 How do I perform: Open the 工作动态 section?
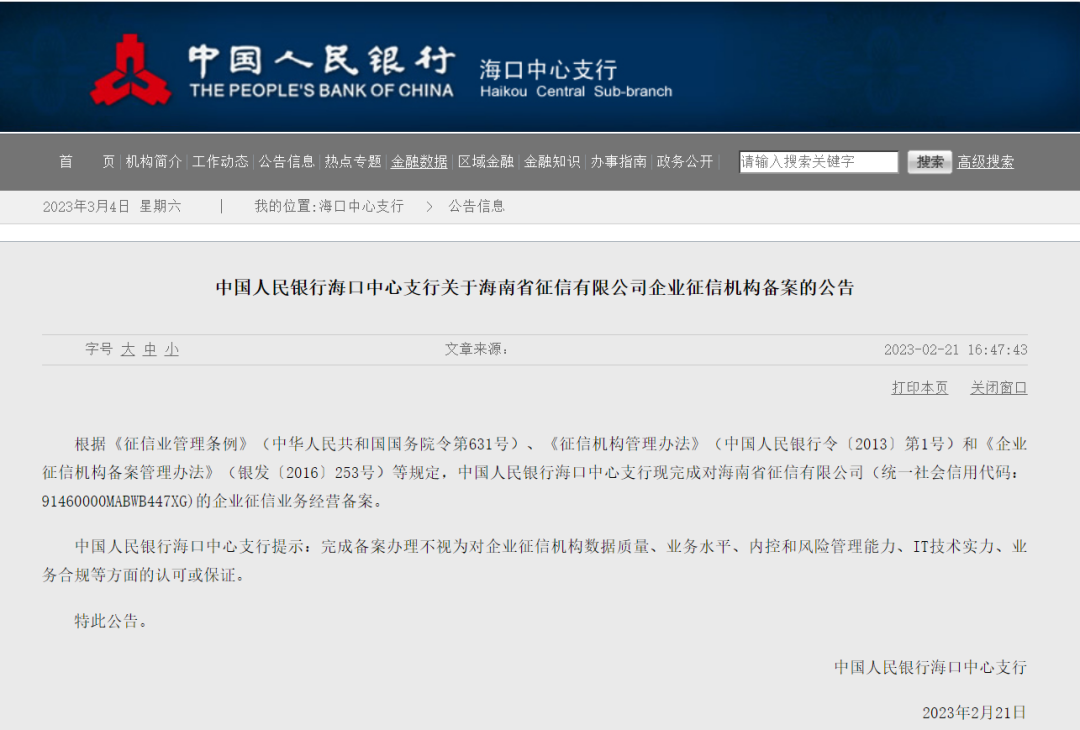click(220, 161)
